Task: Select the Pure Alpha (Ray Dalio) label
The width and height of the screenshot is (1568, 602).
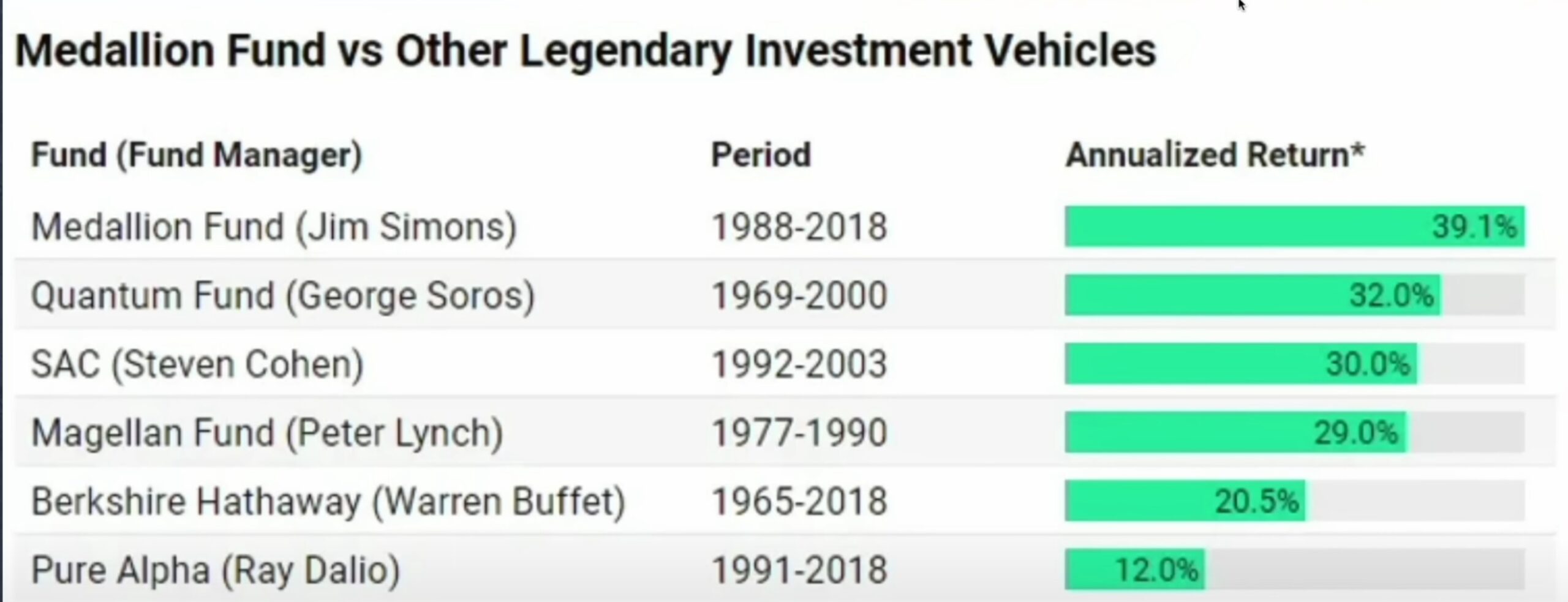Action: coord(216,570)
